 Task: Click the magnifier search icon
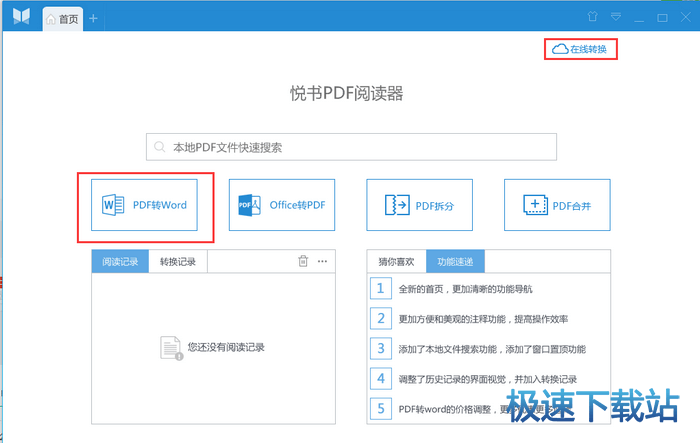tap(159, 147)
